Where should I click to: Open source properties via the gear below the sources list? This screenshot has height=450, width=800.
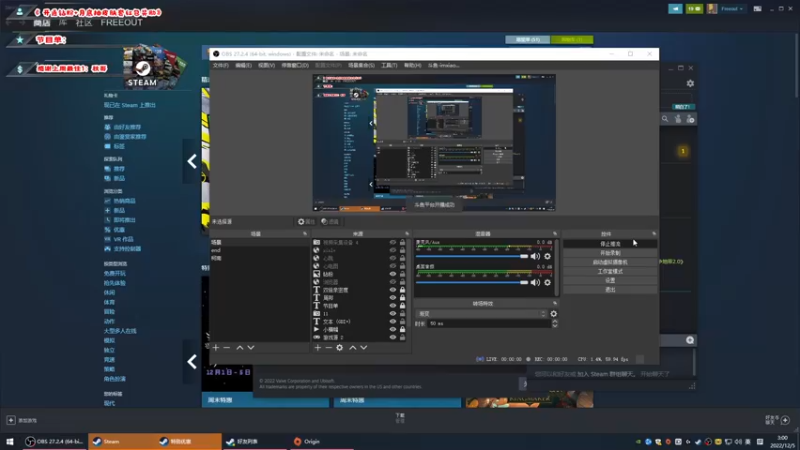[x=340, y=347]
